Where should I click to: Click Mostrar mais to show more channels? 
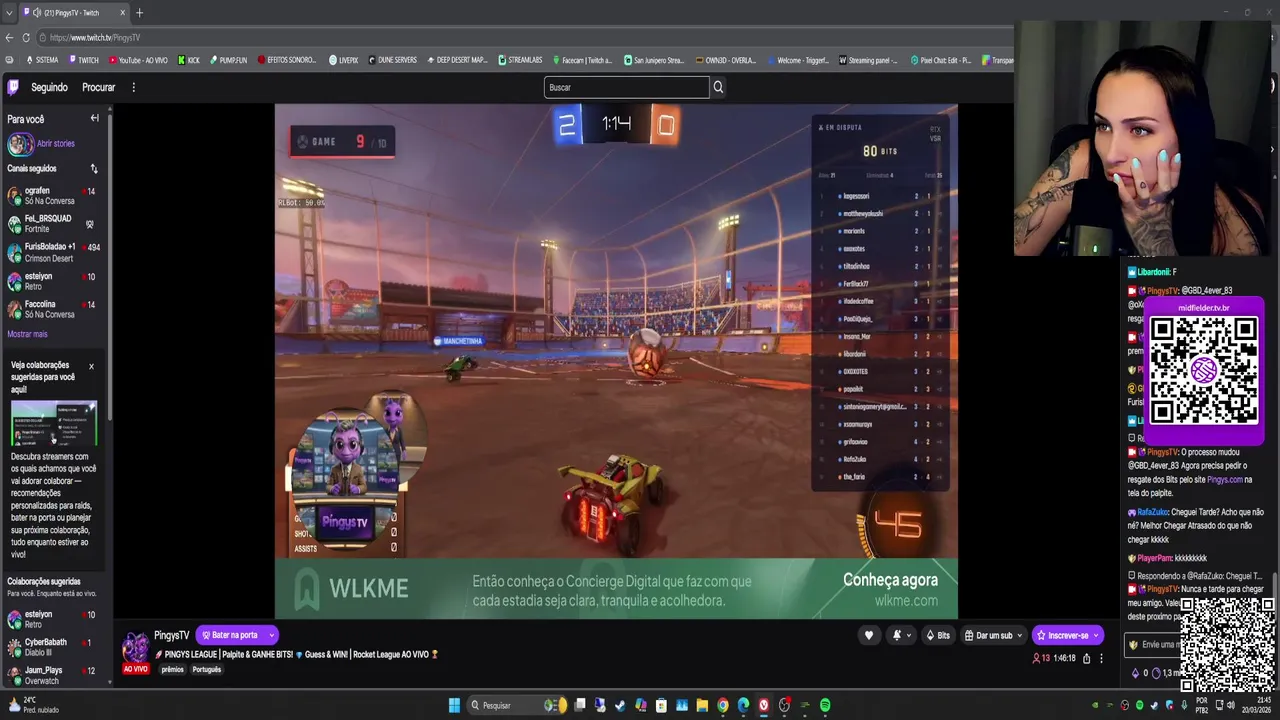click(27, 334)
